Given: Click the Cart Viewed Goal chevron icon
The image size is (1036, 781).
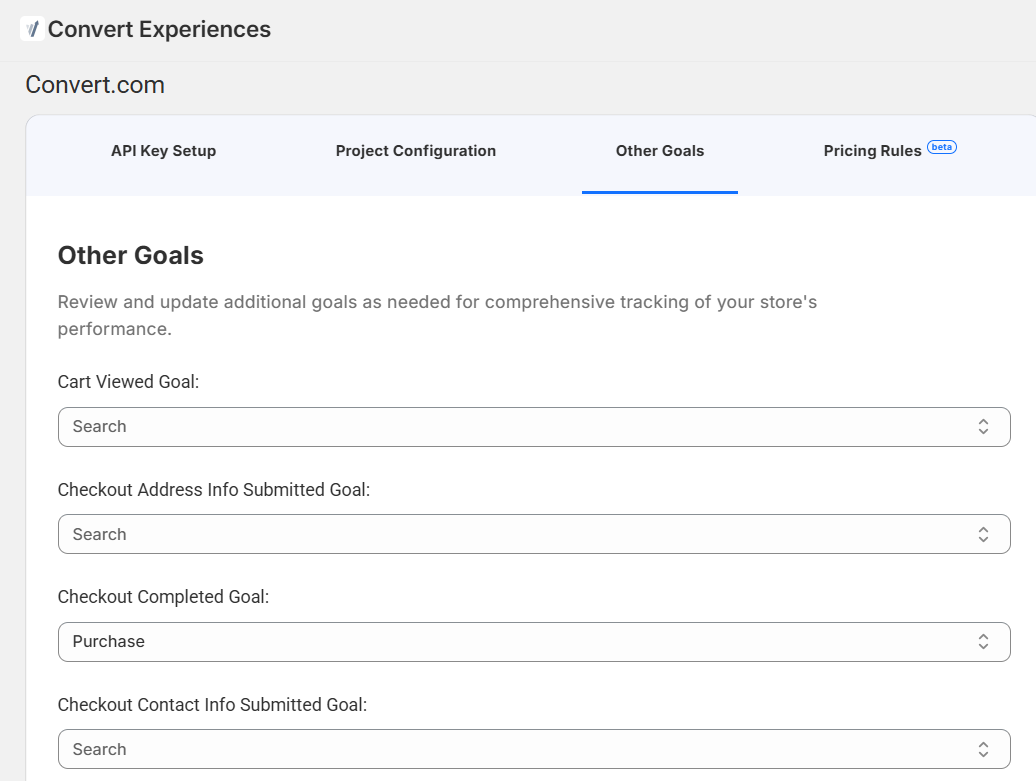Looking at the screenshot, I should (983, 427).
